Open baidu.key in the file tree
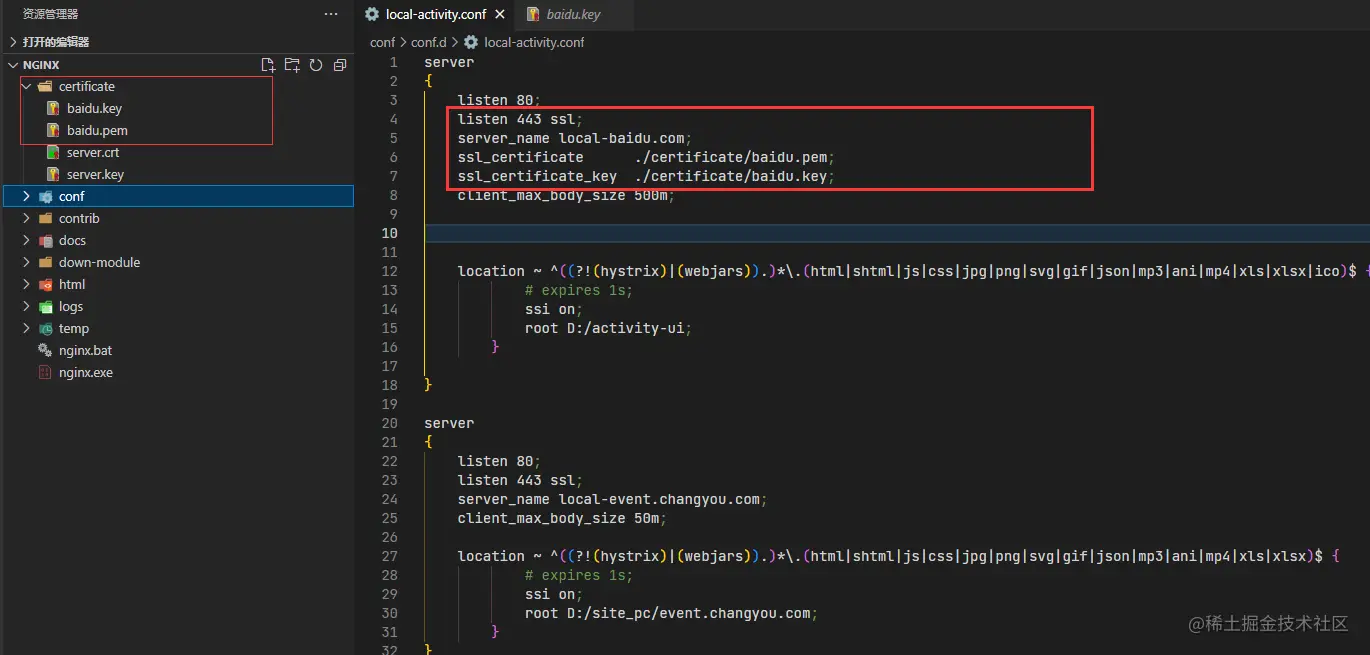This screenshot has width=1370, height=655. (94, 108)
